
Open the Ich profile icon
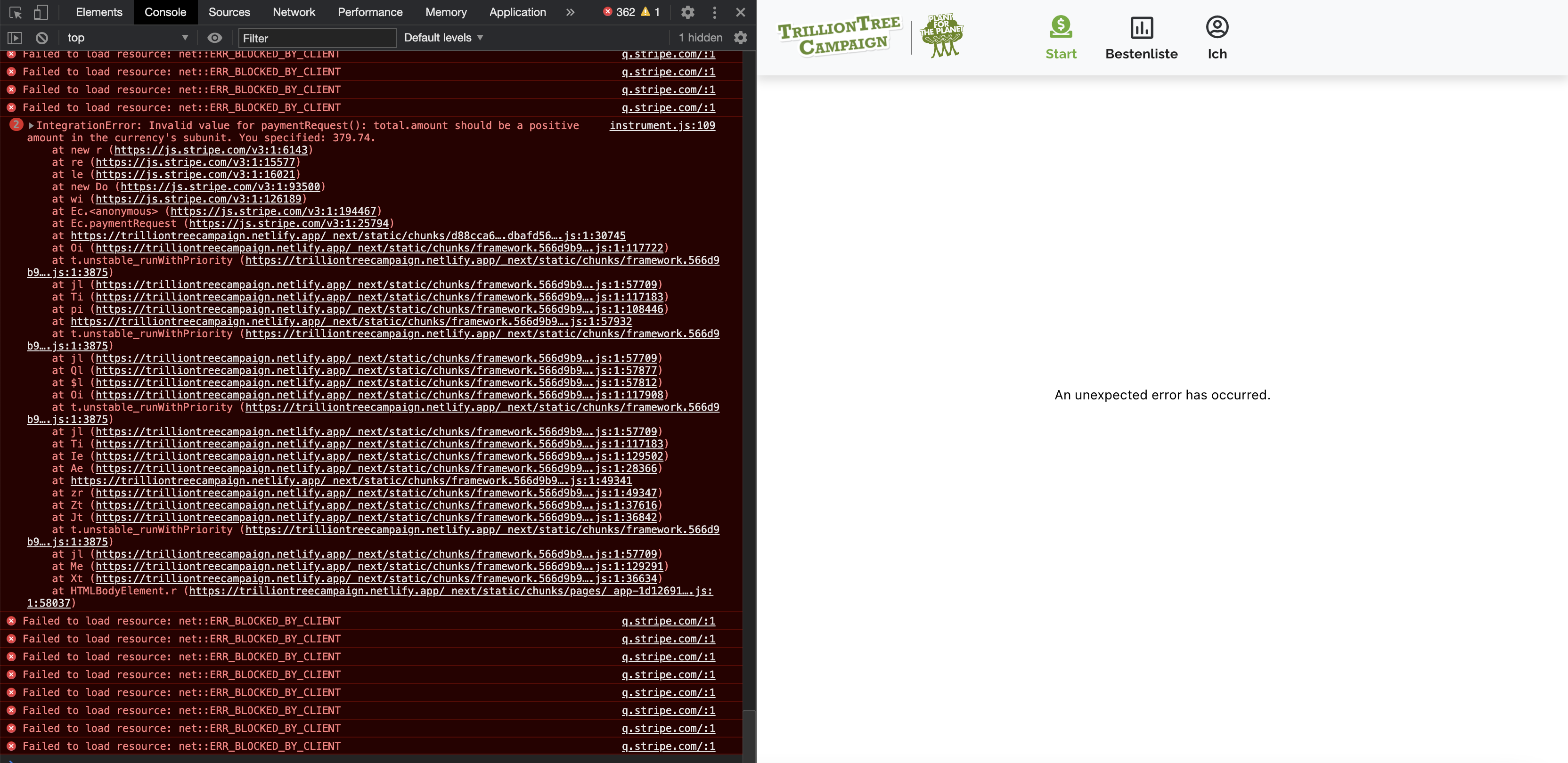click(x=1217, y=27)
